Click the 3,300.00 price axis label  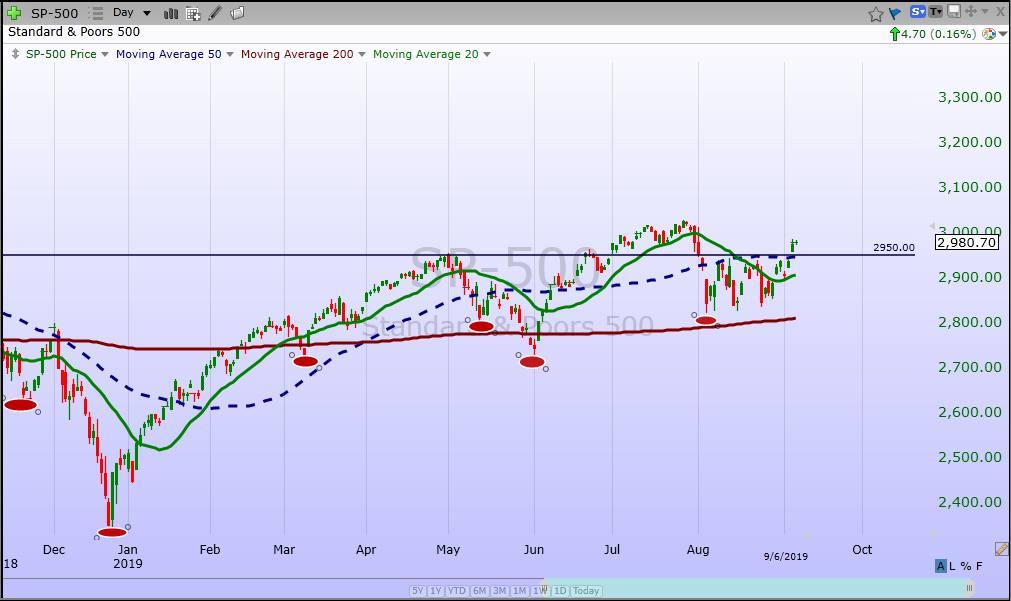[970, 97]
